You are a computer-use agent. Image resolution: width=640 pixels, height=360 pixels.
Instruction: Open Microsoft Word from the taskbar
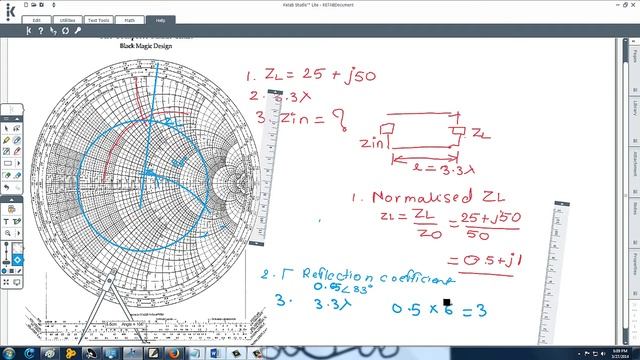pos(215,353)
